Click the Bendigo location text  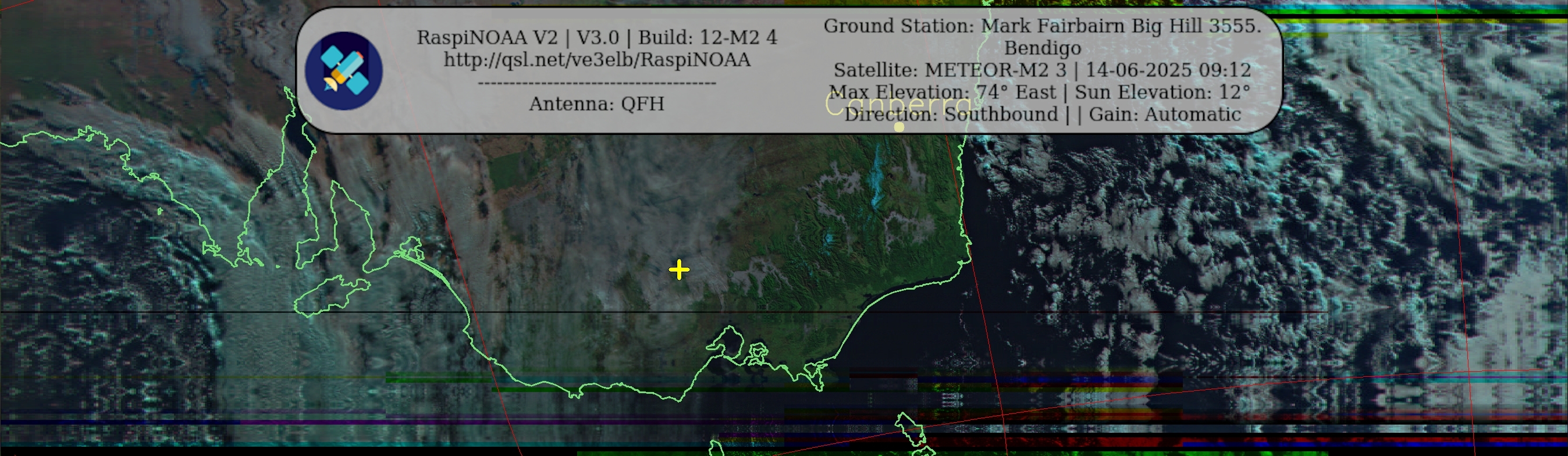click(x=1042, y=48)
